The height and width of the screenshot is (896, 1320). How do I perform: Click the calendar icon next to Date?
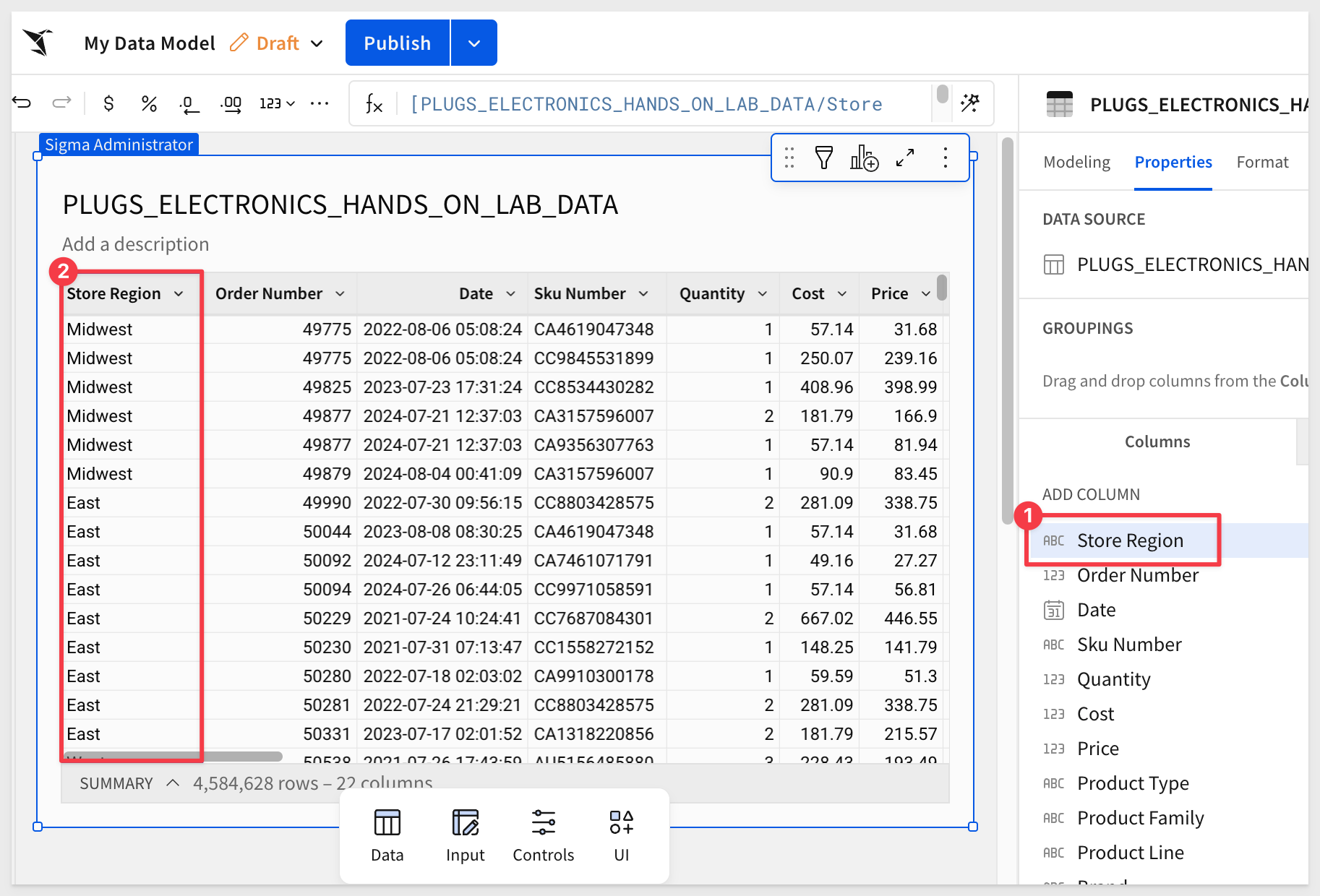[1054, 610]
